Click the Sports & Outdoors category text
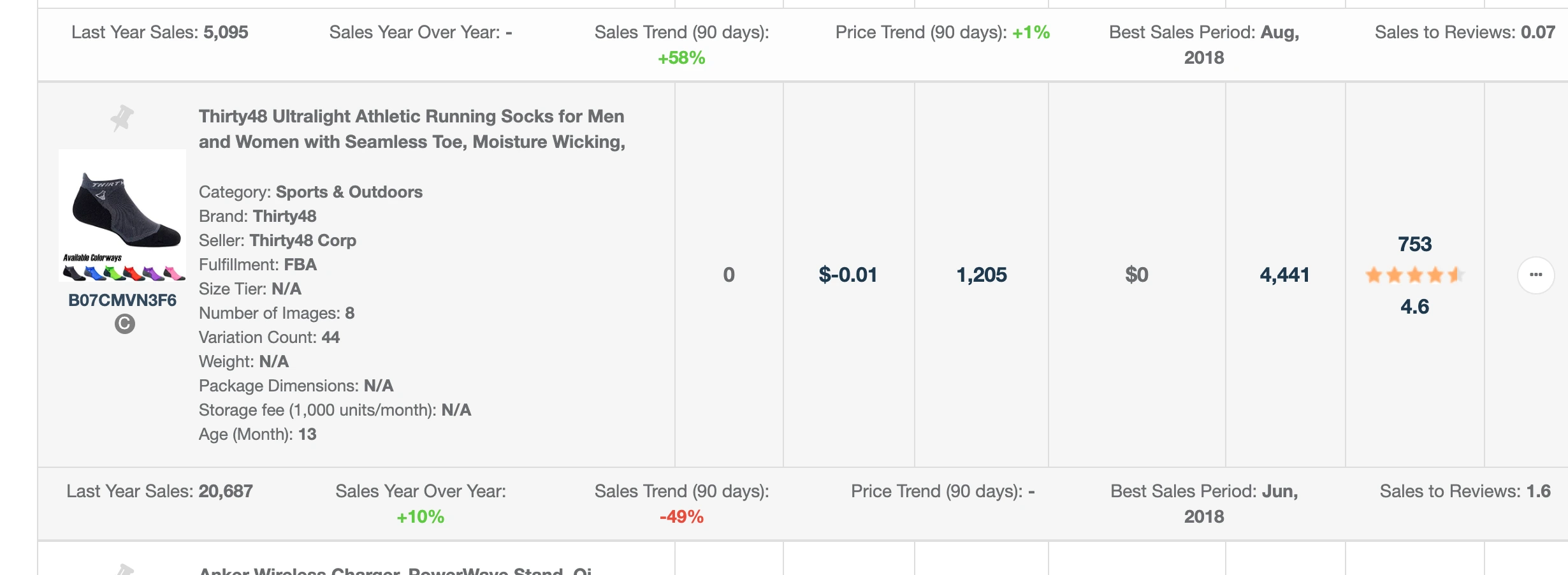The width and height of the screenshot is (1568, 575). click(x=349, y=192)
